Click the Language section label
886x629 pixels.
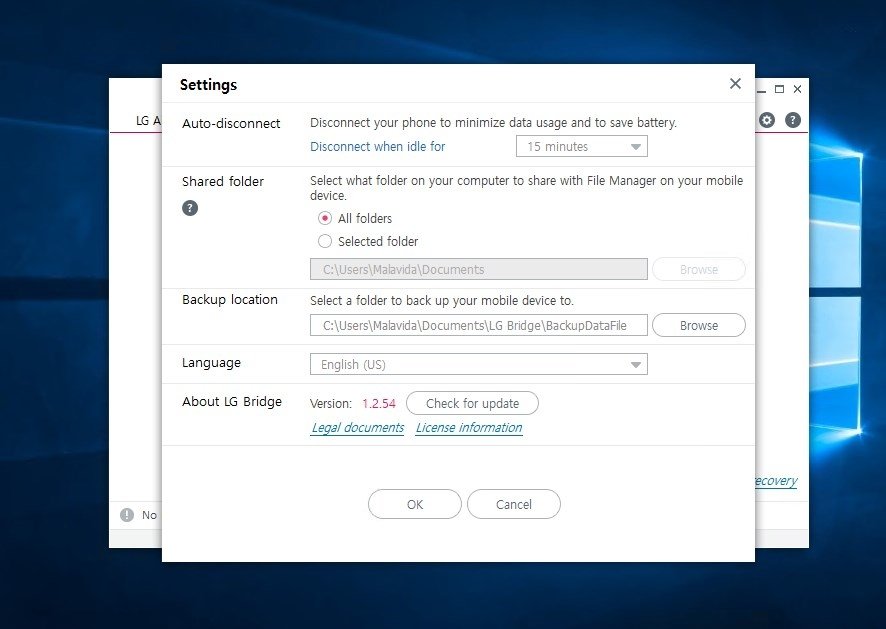(211, 363)
